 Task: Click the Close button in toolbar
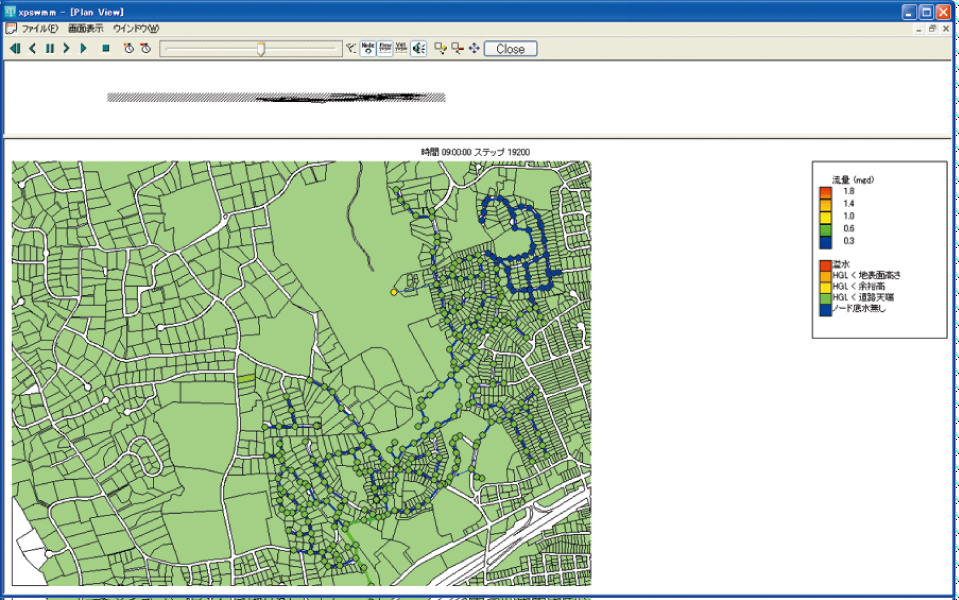[511, 49]
